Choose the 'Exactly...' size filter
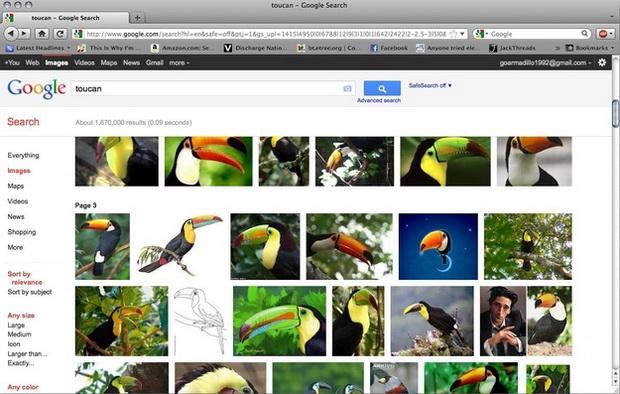Image resolution: width=620 pixels, height=394 pixels. pyautogui.click(x=21, y=363)
